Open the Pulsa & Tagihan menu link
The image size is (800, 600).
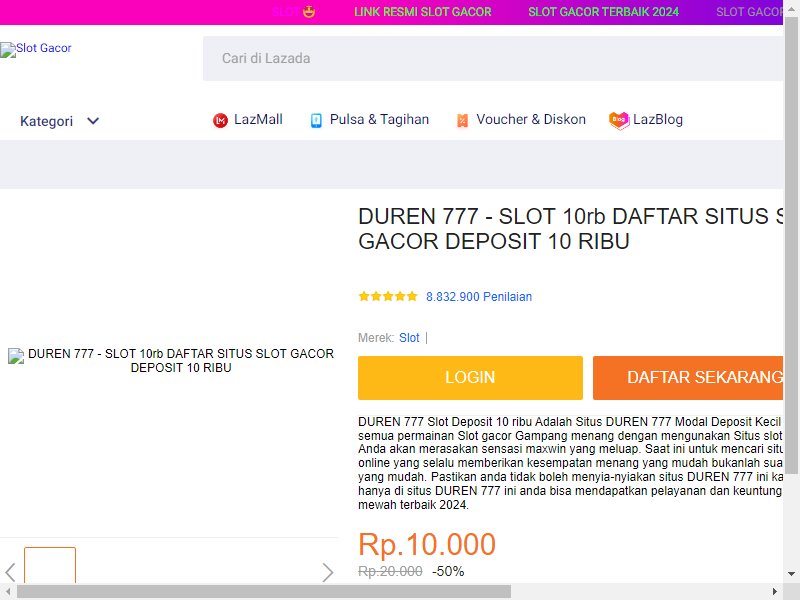[x=379, y=119]
